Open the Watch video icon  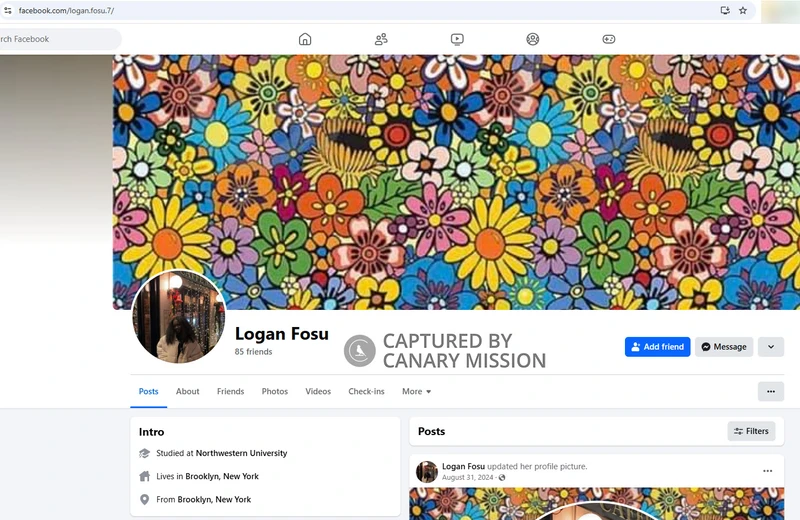(457, 39)
